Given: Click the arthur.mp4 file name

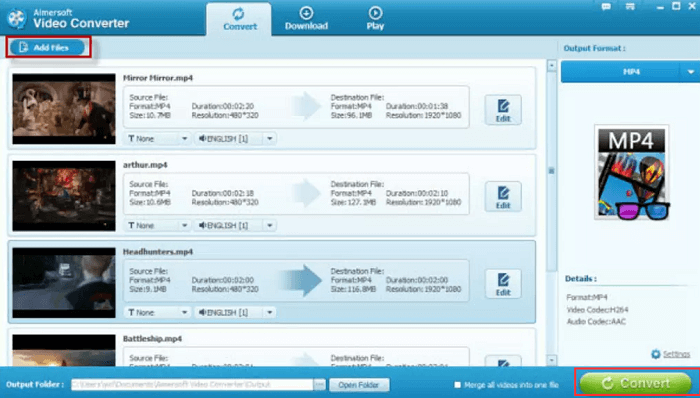Looking at the screenshot, I should tap(145, 165).
